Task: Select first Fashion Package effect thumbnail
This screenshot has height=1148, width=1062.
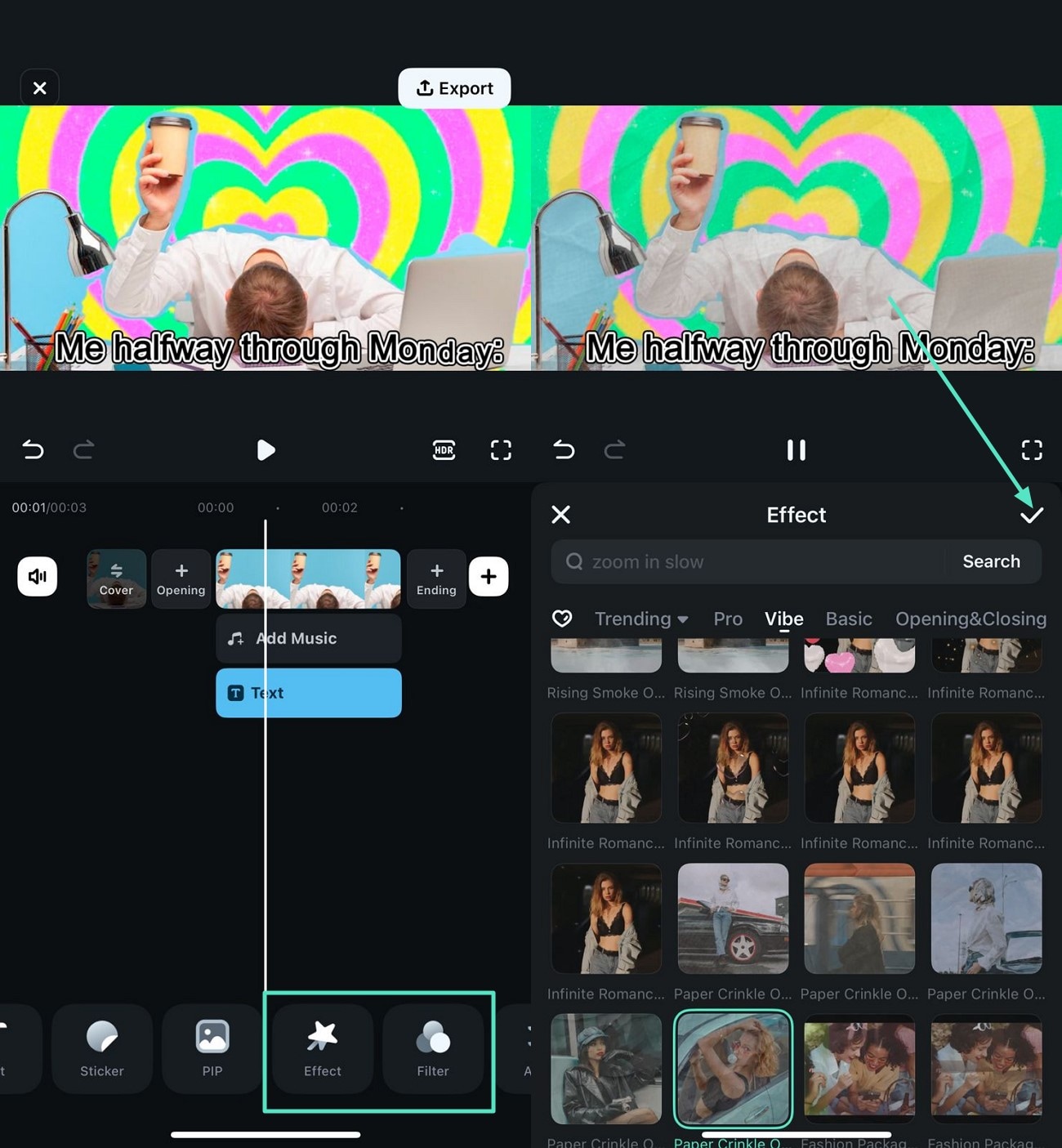Action: coord(859,1069)
